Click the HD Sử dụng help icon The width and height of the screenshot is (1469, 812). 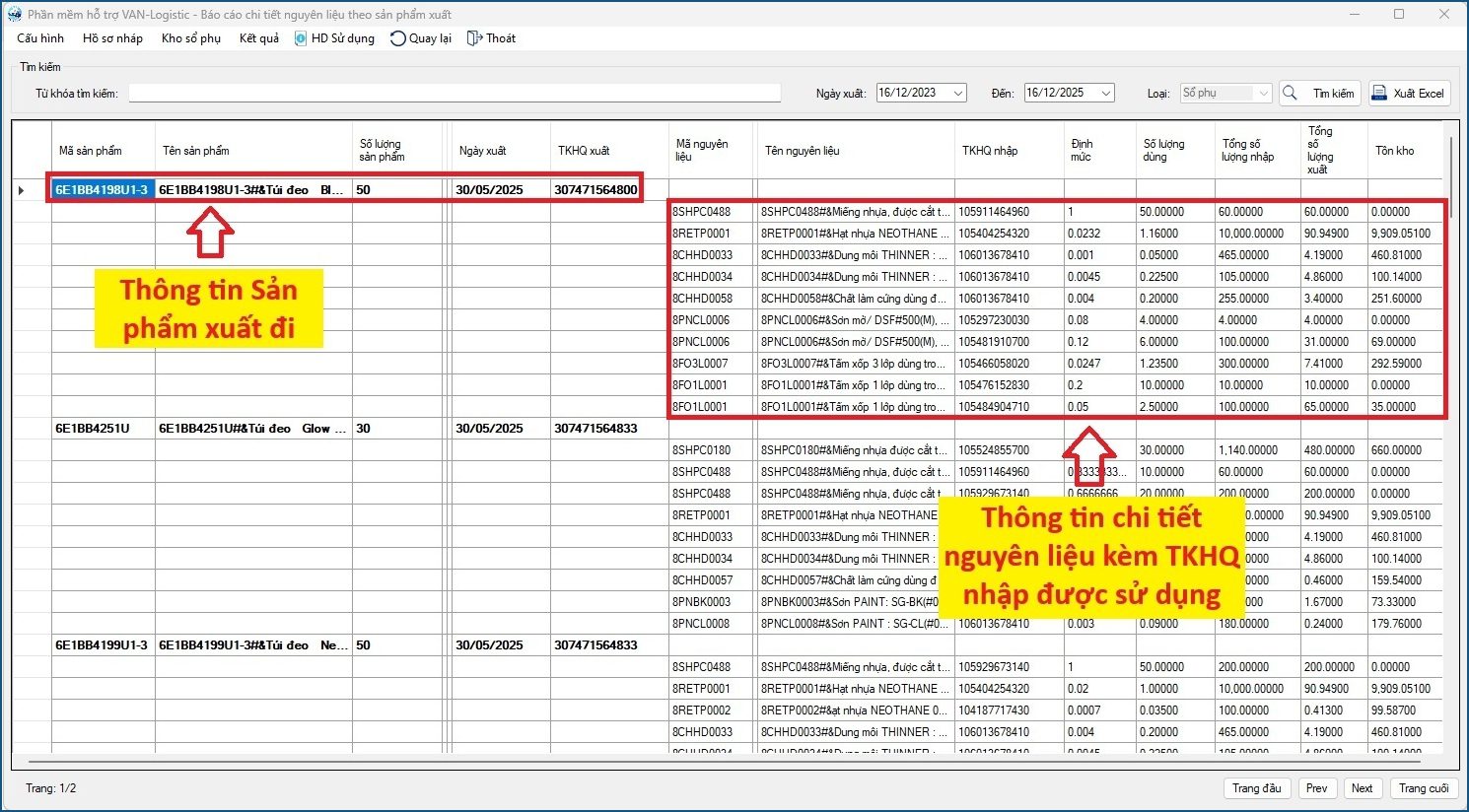point(301,38)
